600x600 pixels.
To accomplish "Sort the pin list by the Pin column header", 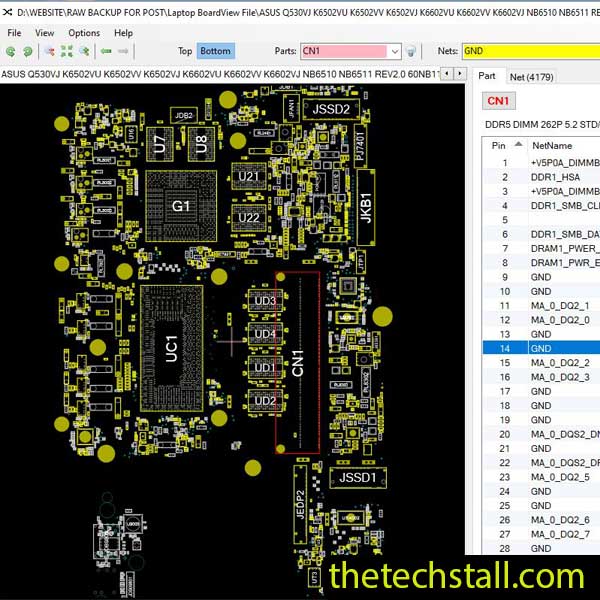I will pyautogui.click(x=506, y=145).
